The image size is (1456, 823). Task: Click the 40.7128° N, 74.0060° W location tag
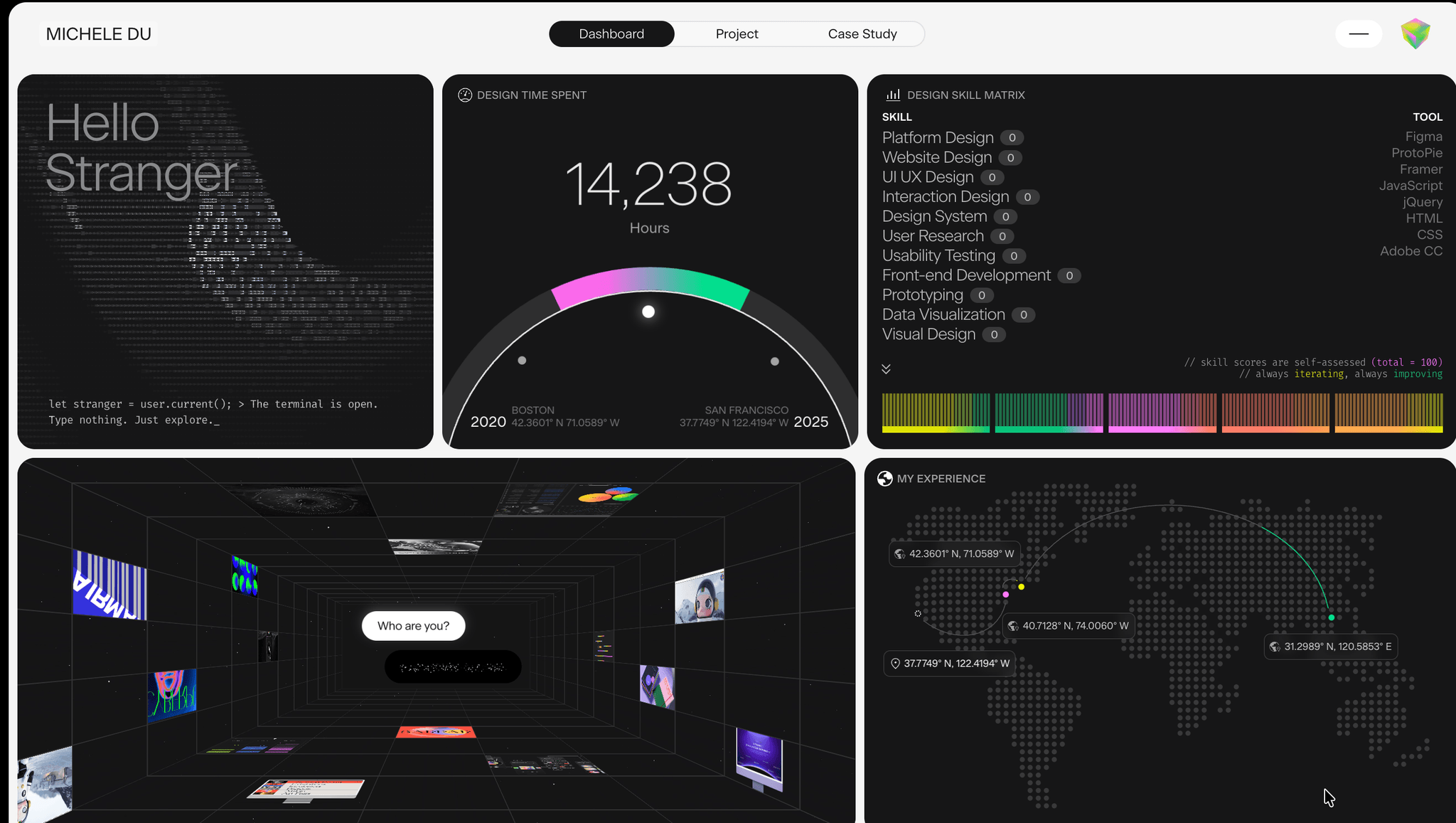[x=1068, y=626]
